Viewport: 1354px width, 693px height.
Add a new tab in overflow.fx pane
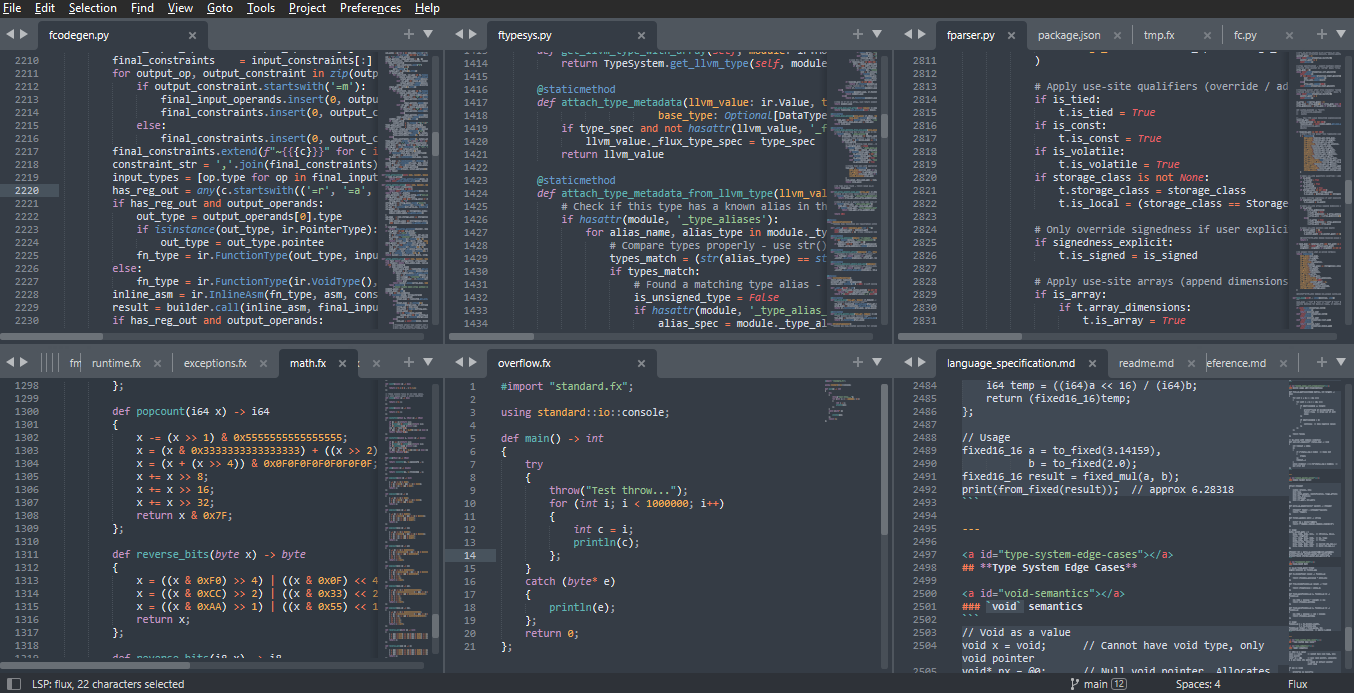(x=857, y=362)
